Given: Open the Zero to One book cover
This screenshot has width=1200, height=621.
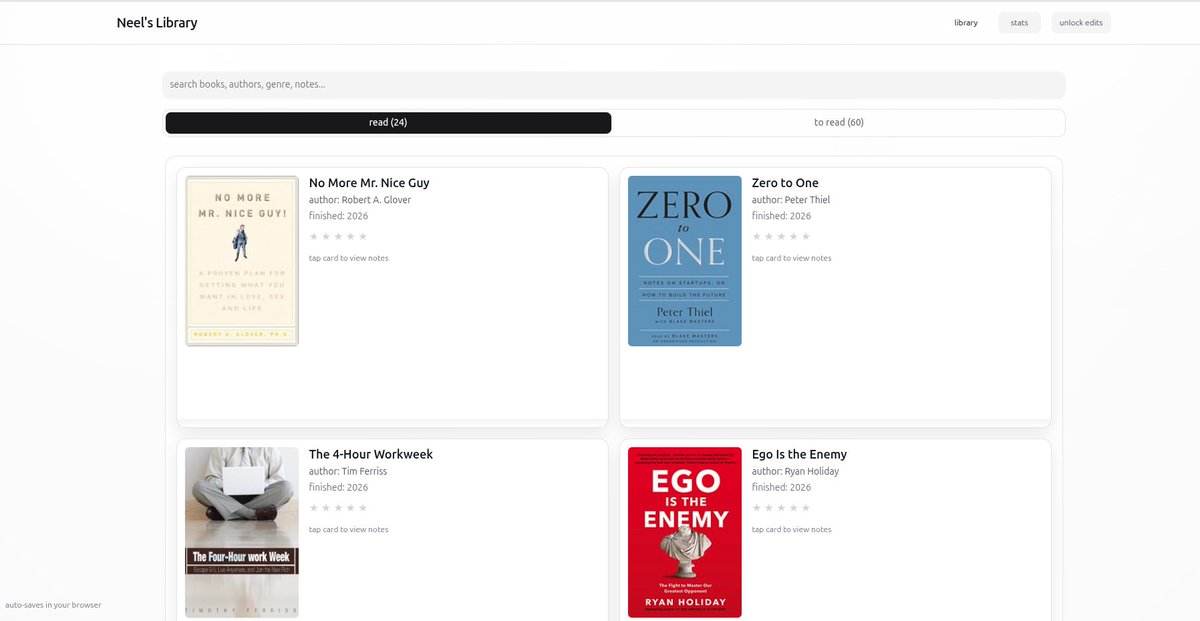Looking at the screenshot, I should point(685,261).
